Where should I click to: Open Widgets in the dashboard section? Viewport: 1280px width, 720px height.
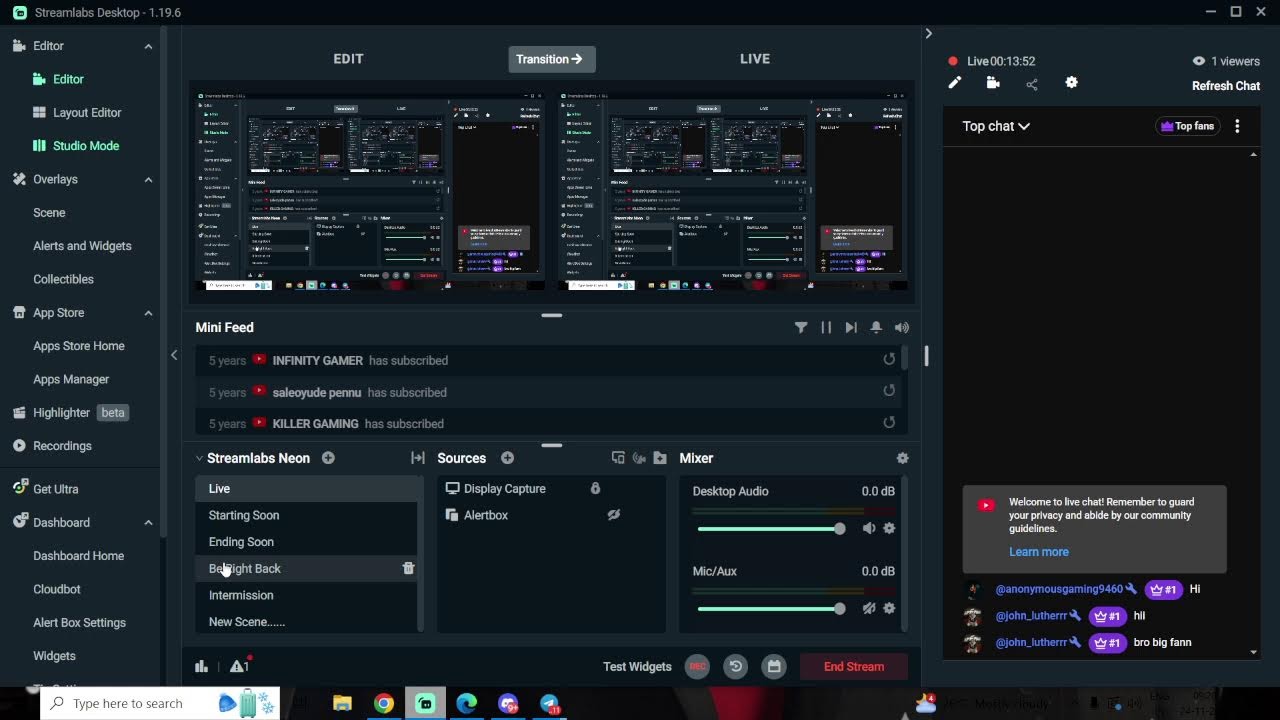pyautogui.click(x=54, y=656)
